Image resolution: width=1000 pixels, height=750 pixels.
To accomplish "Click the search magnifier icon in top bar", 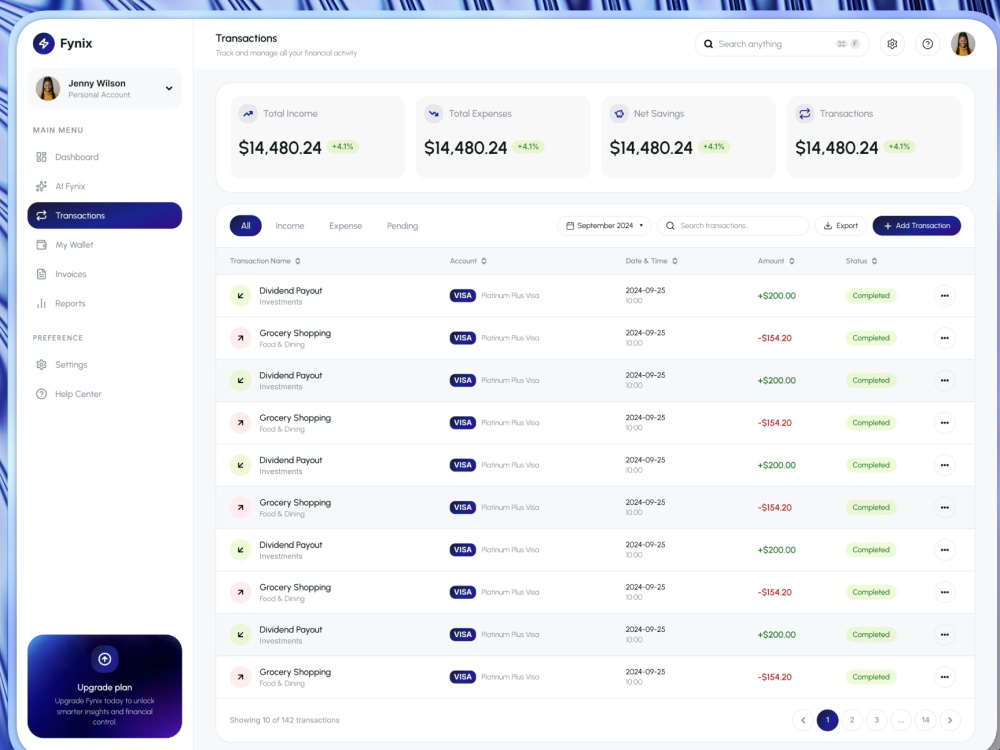I will point(708,44).
